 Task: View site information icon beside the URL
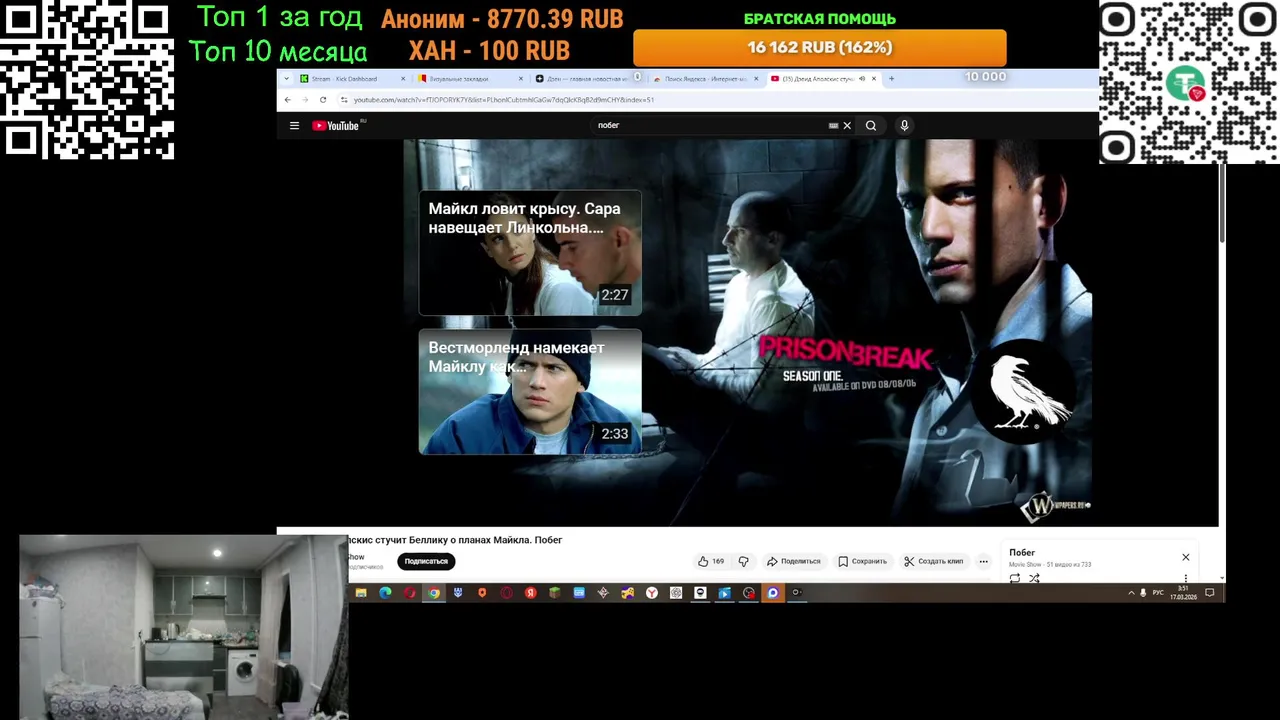pyautogui.click(x=344, y=100)
